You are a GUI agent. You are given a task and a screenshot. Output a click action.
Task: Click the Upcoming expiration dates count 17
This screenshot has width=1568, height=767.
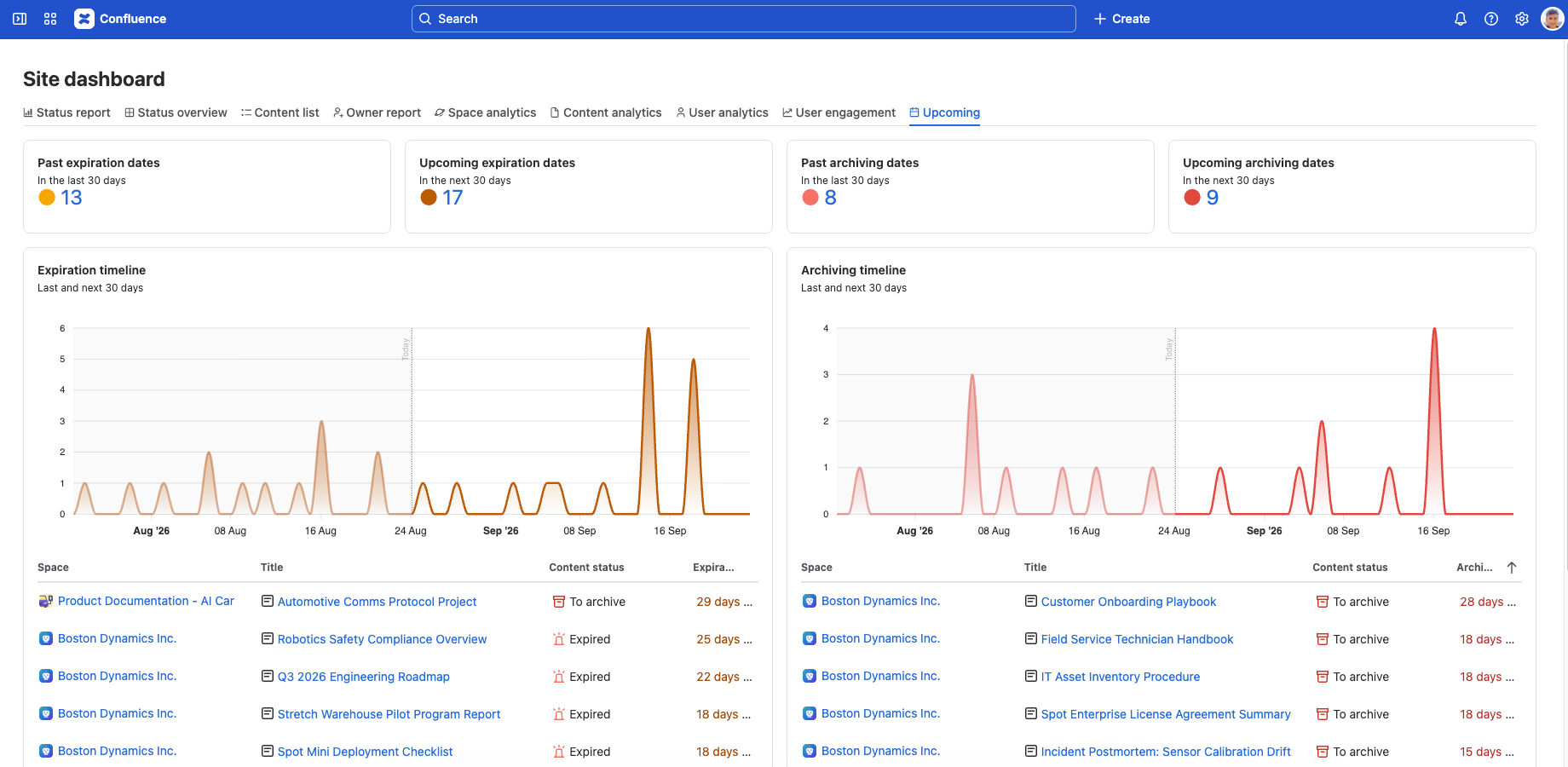453,198
